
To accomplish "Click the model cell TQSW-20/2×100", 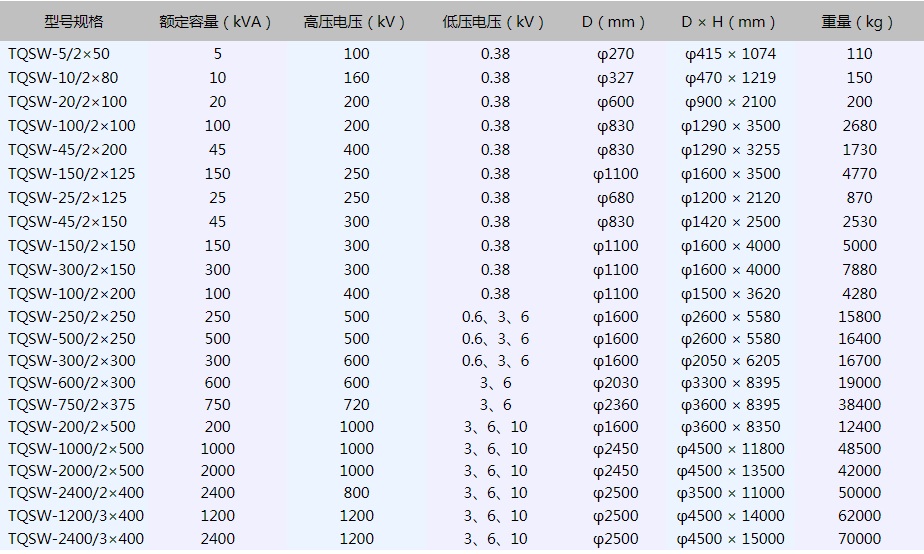I will 67,102.
